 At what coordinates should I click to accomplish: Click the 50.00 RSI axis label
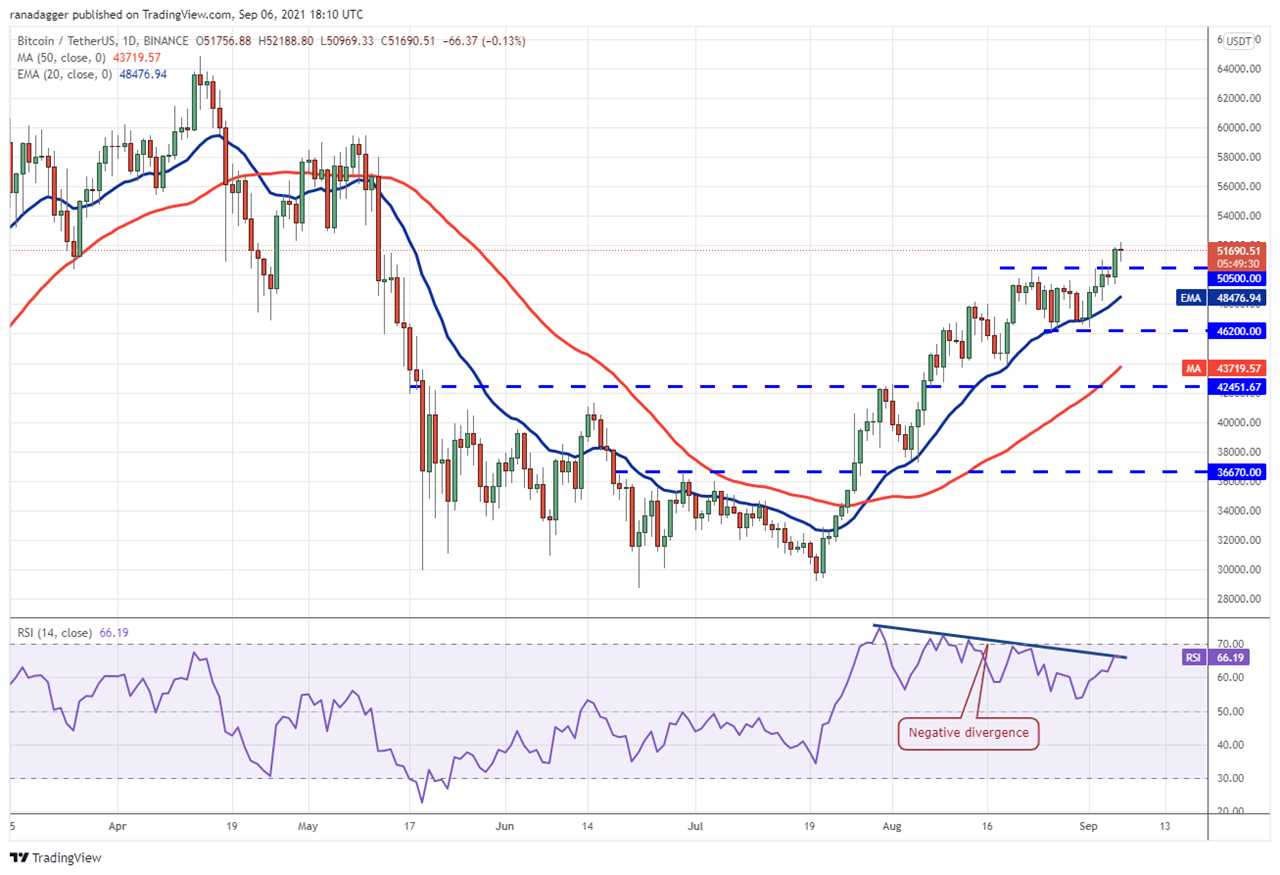[1228, 712]
